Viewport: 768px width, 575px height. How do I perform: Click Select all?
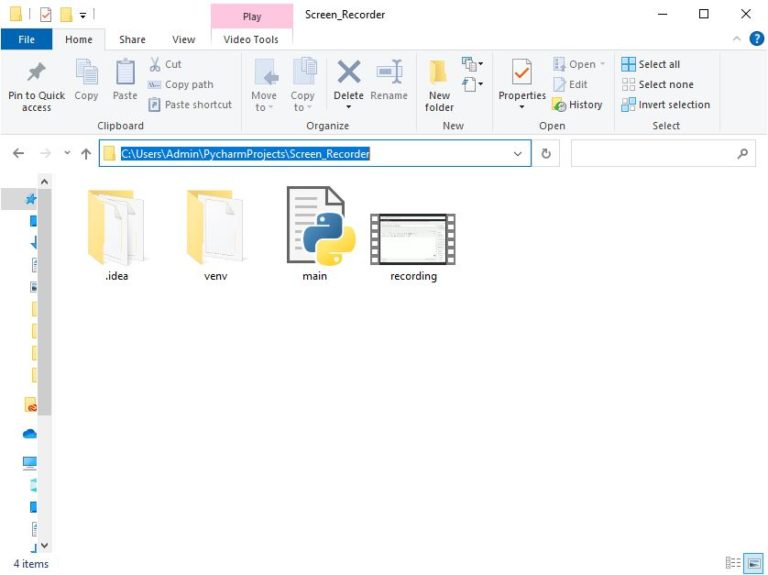[x=651, y=64]
